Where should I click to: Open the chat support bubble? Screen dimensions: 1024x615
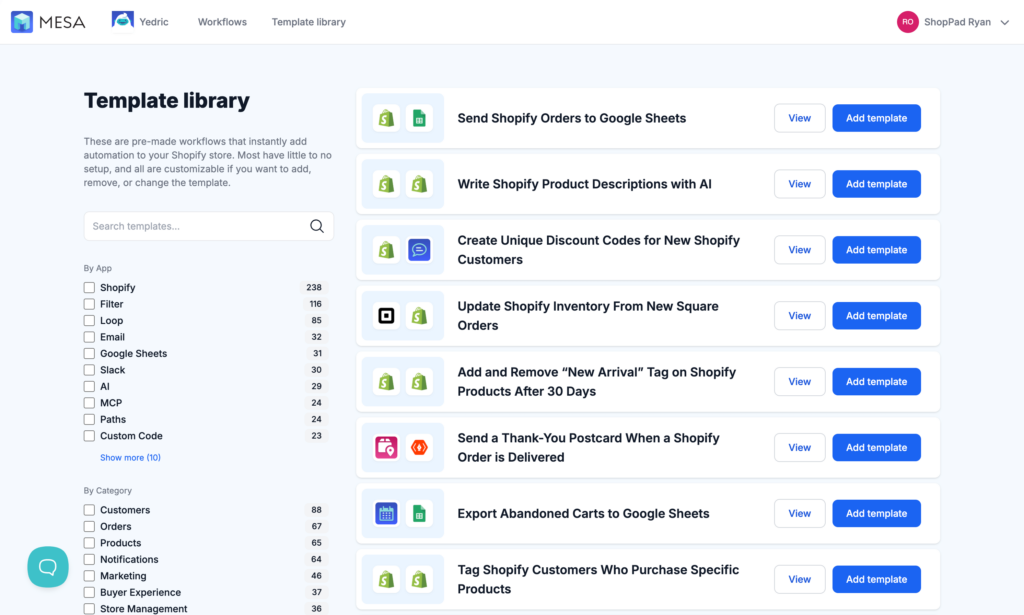[x=47, y=567]
